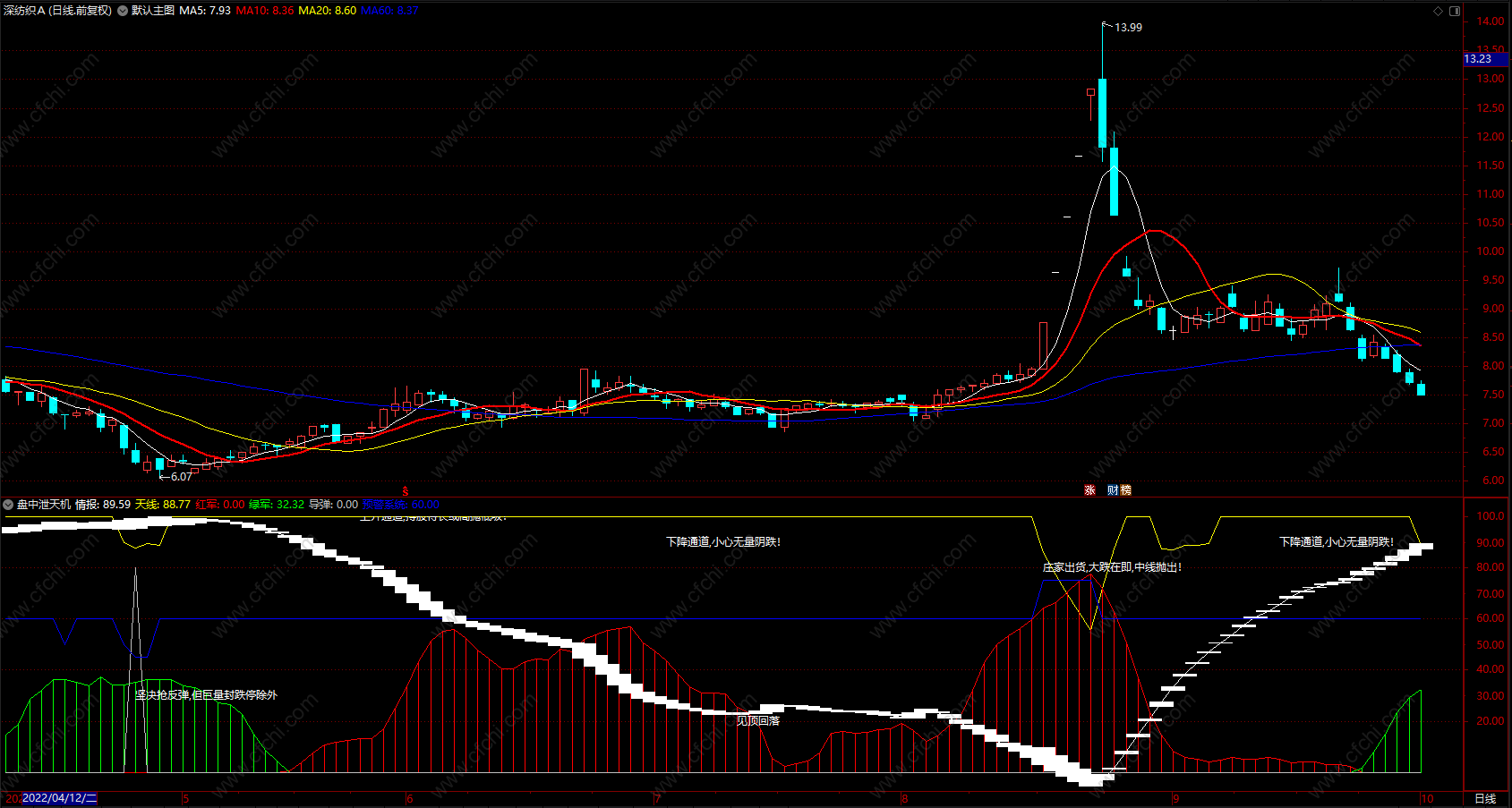Image resolution: width=1512 pixels, height=808 pixels.
Task: Click the MA60: 8.37 indicator value
Action: [x=389, y=11]
